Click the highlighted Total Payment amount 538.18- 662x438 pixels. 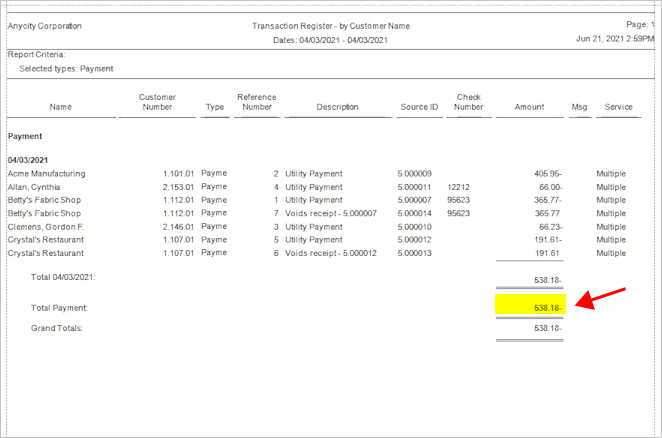coord(548,308)
